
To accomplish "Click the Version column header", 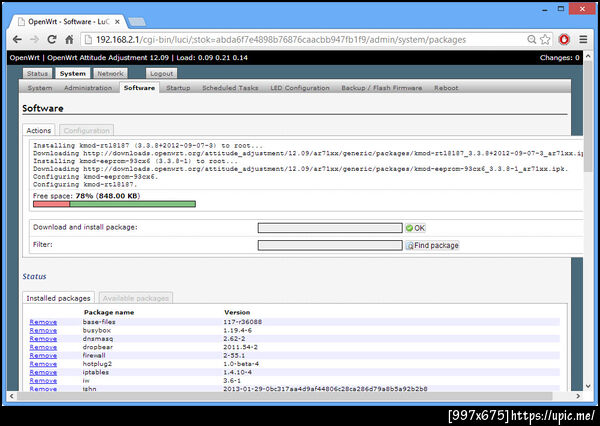I will pos(237,312).
